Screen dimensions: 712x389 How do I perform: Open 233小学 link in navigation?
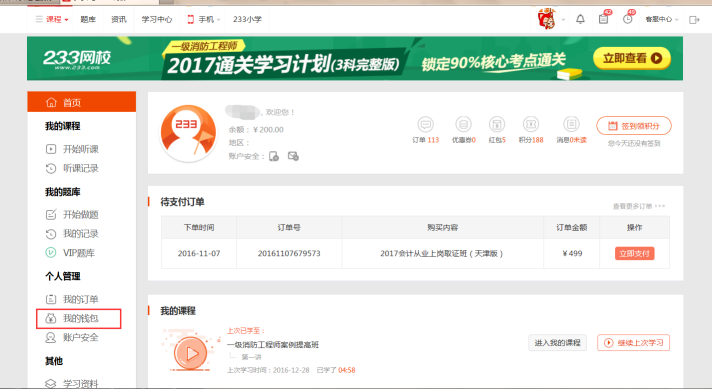tap(247, 20)
